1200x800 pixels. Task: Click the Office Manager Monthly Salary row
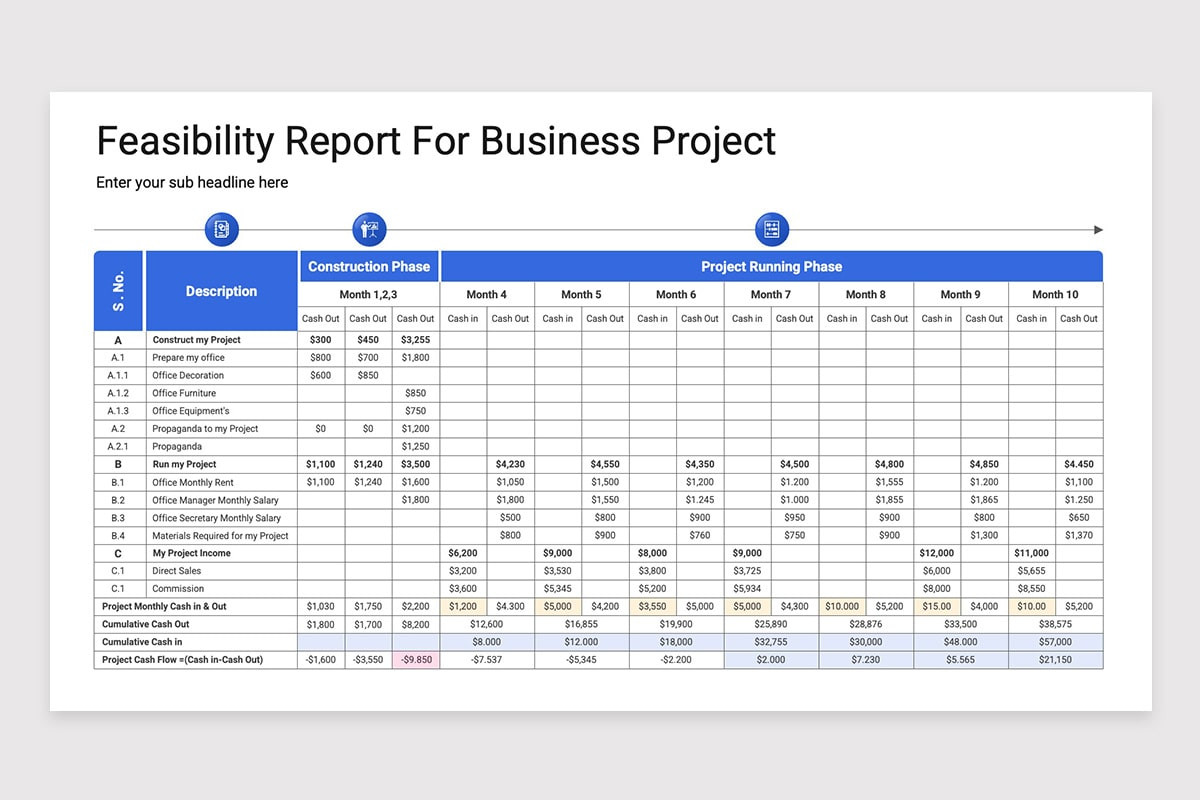point(598,500)
